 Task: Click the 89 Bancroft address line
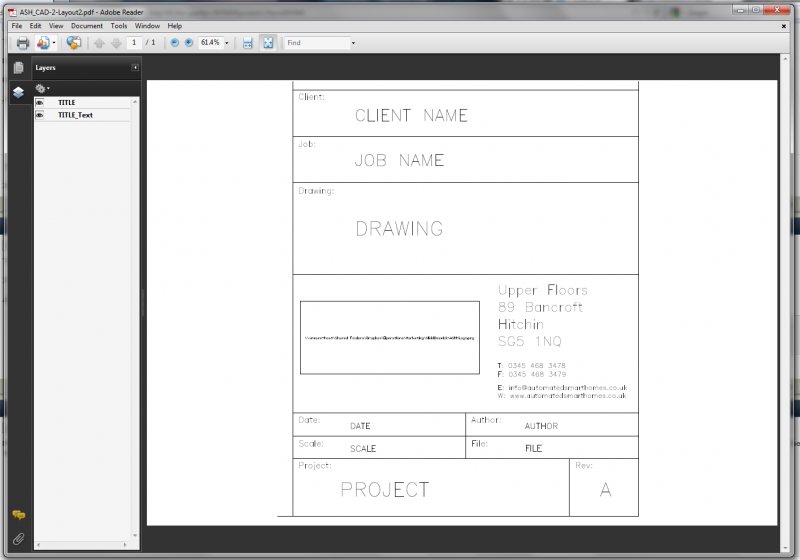(540, 307)
